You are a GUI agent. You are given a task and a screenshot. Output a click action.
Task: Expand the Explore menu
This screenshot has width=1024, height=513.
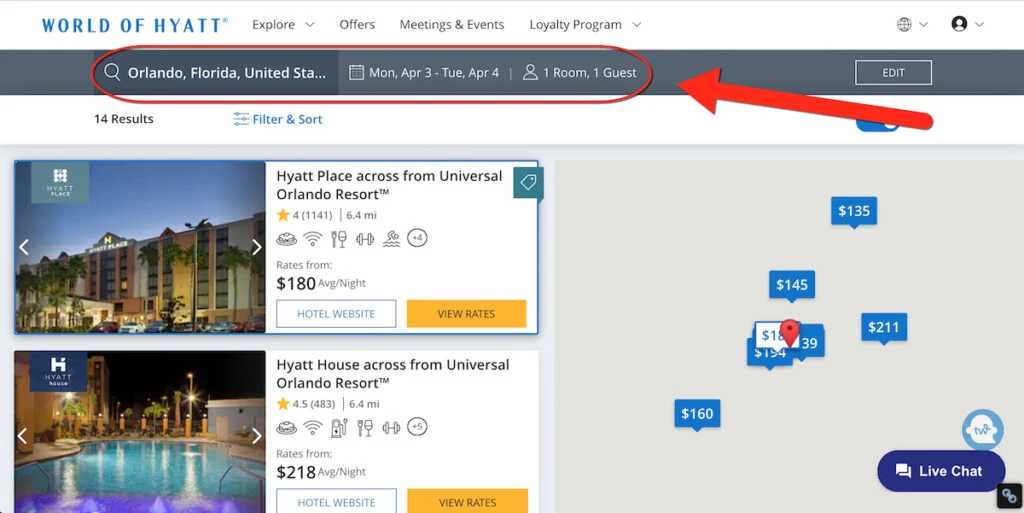click(x=283, y=25)
